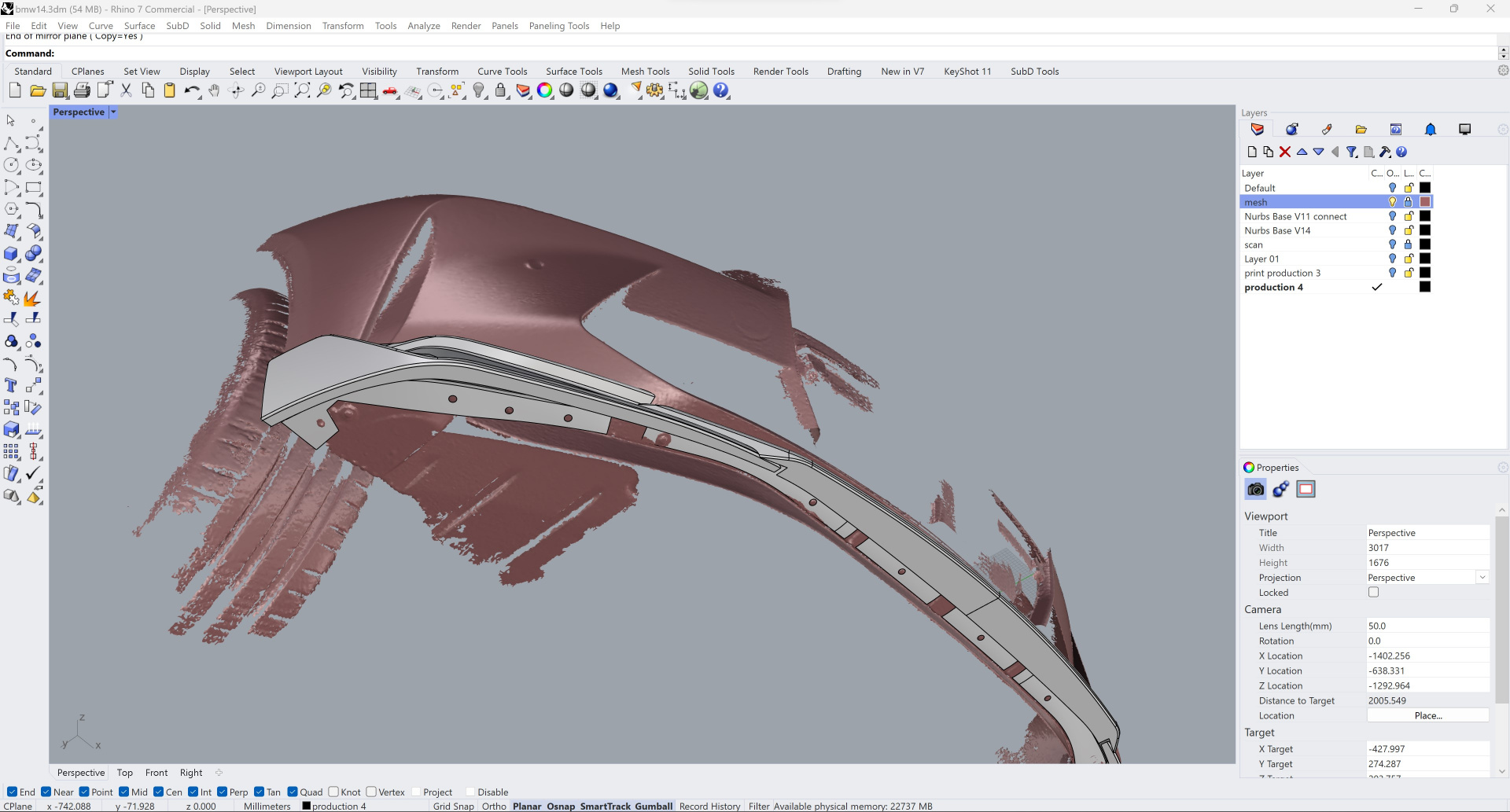Click the color wheel icon in toolbar
Image resolution: width=1510 pixels, height=812 pixels.
click(x=544, y=91)
